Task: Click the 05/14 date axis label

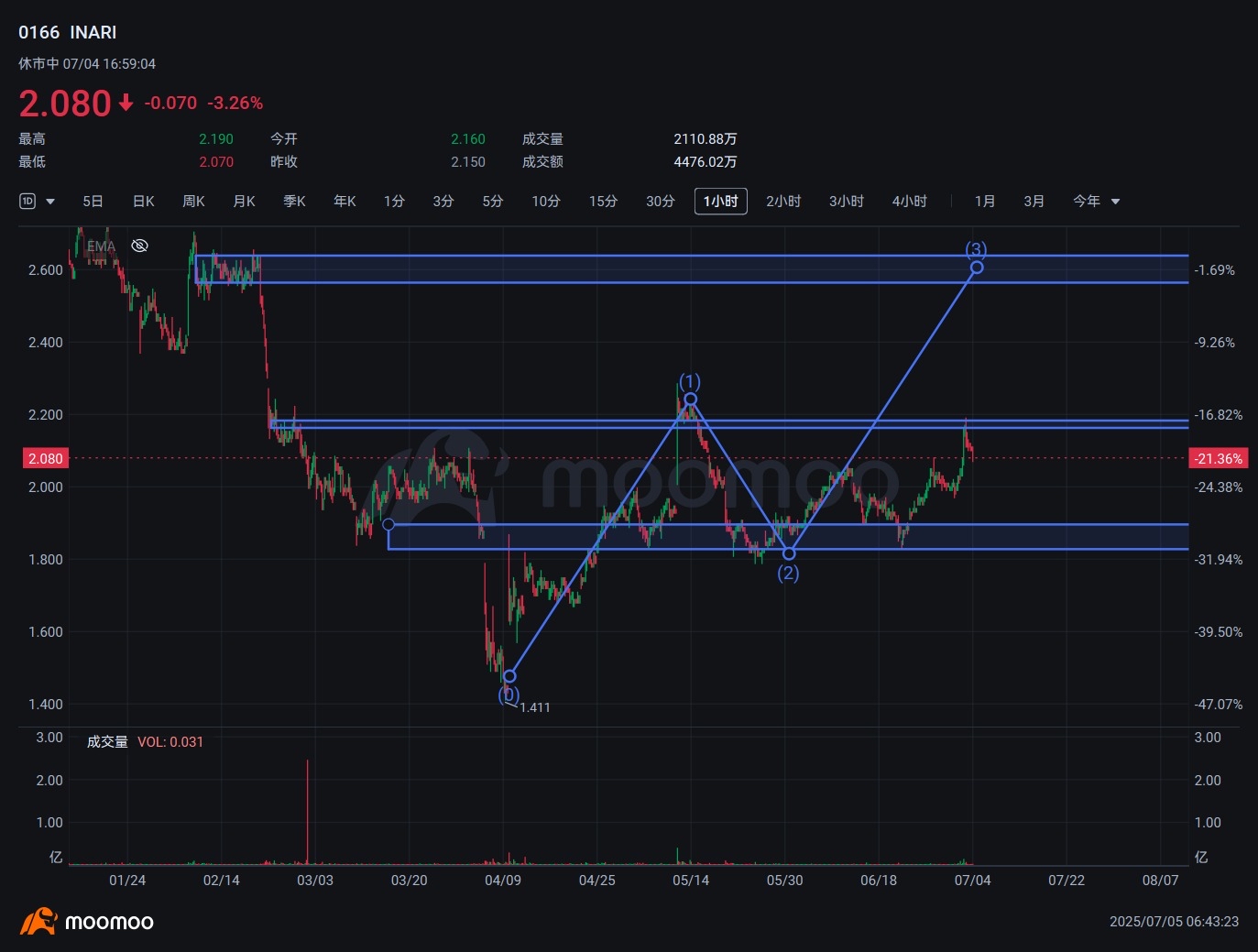Action: click(691, 880)
